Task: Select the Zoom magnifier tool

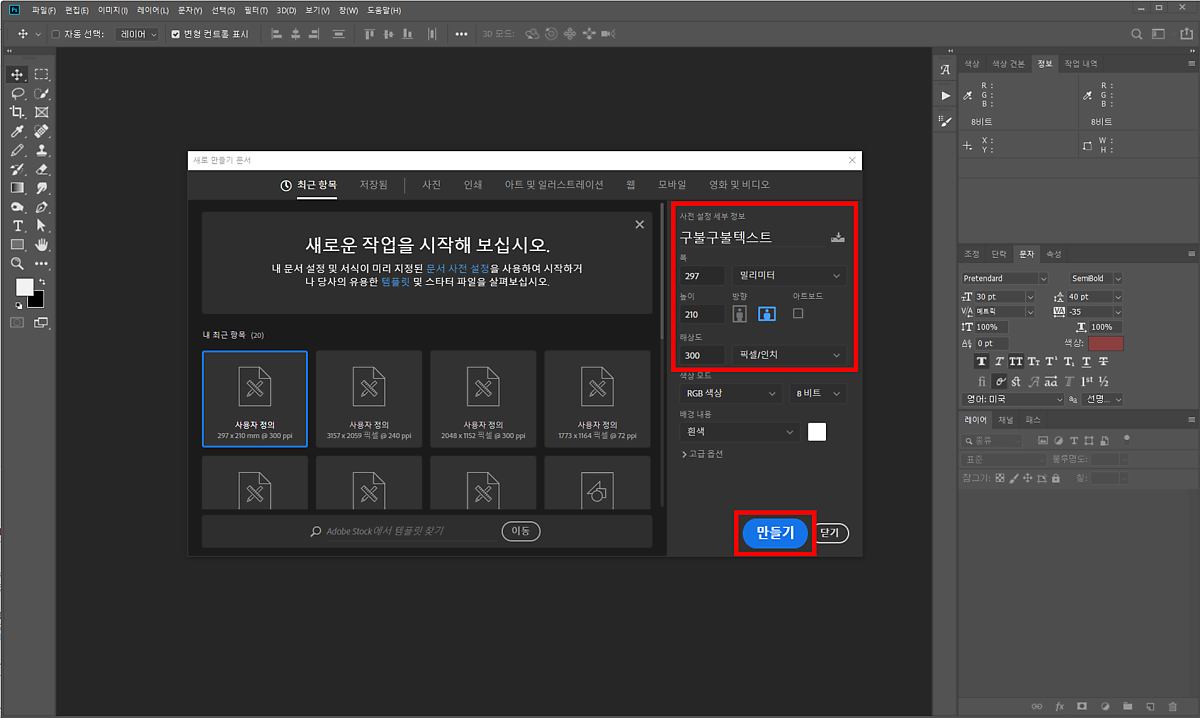Action: 17,264
